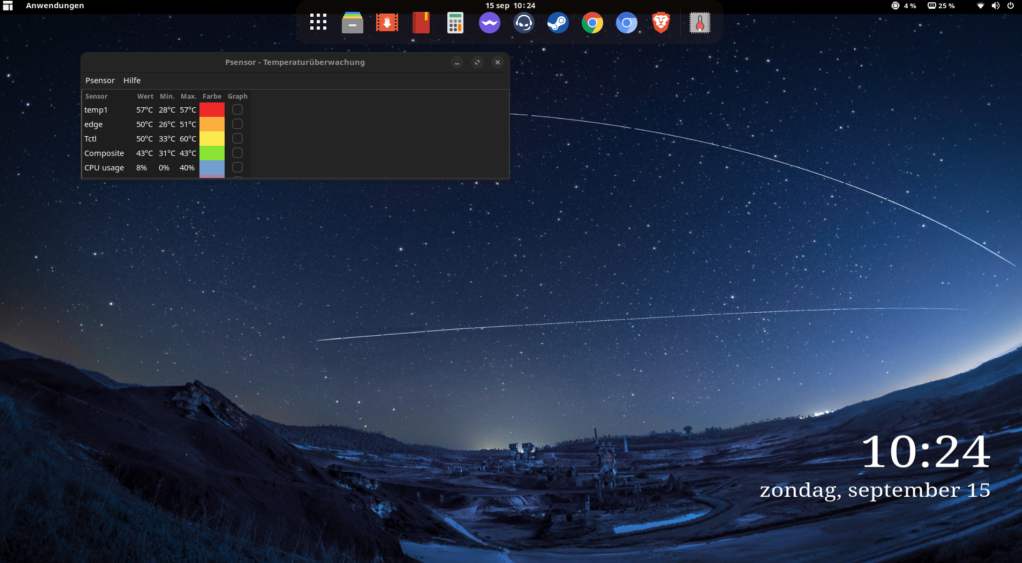Click the date and time in top bar
Screen dimensions: 1022x563
[511, 6]
